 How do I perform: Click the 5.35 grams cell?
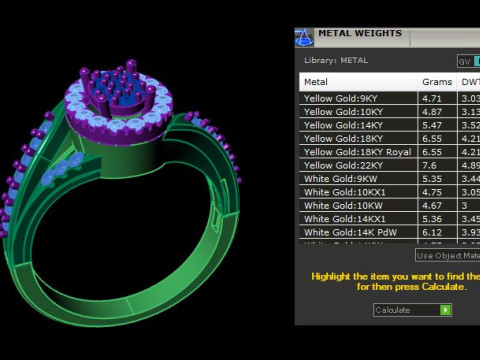click(437, 179)
